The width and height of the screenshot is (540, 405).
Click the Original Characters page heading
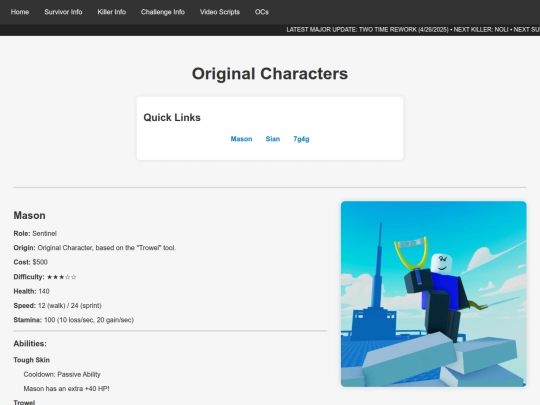pos(270,74)
